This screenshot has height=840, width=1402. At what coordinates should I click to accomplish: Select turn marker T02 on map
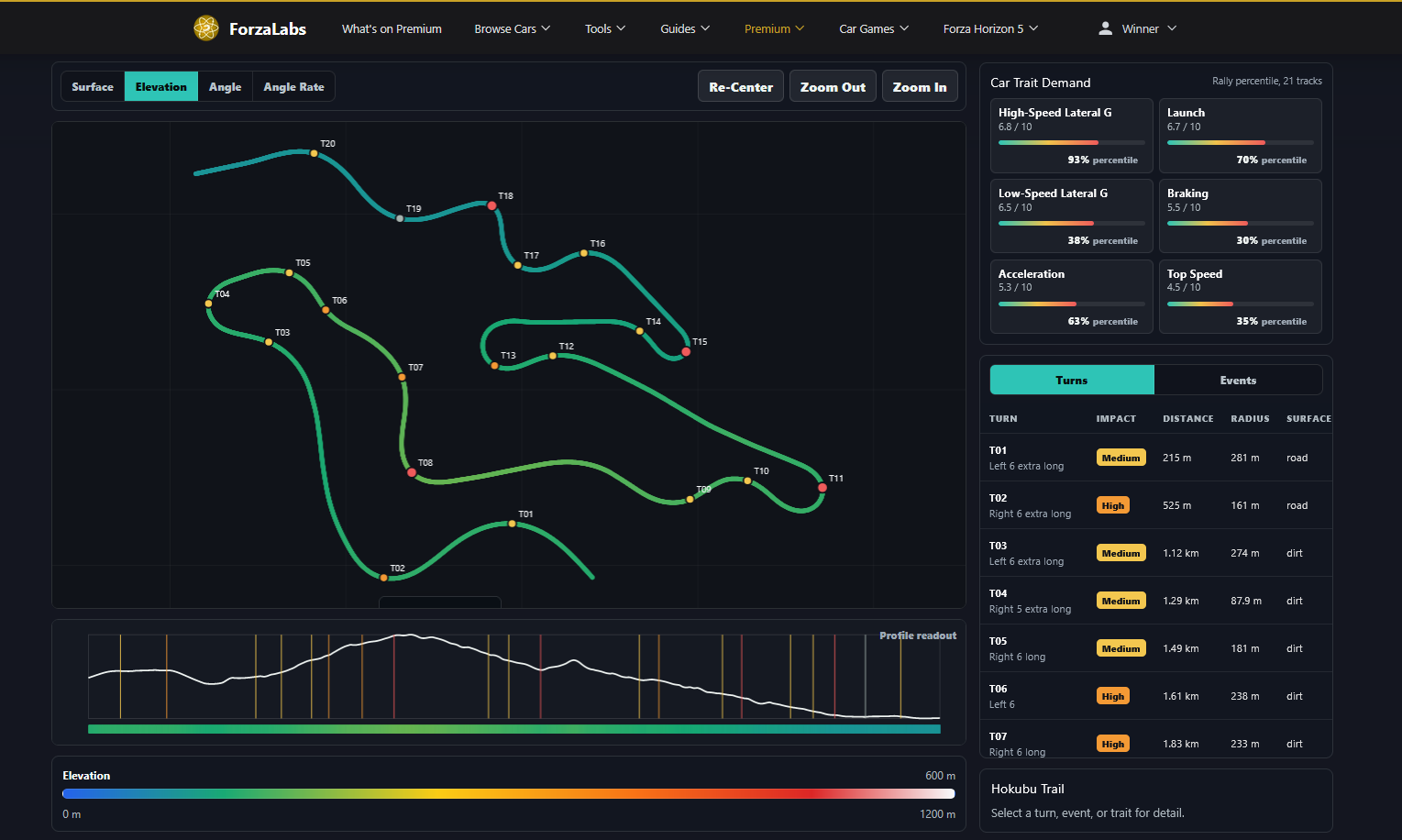coord(383,578)
